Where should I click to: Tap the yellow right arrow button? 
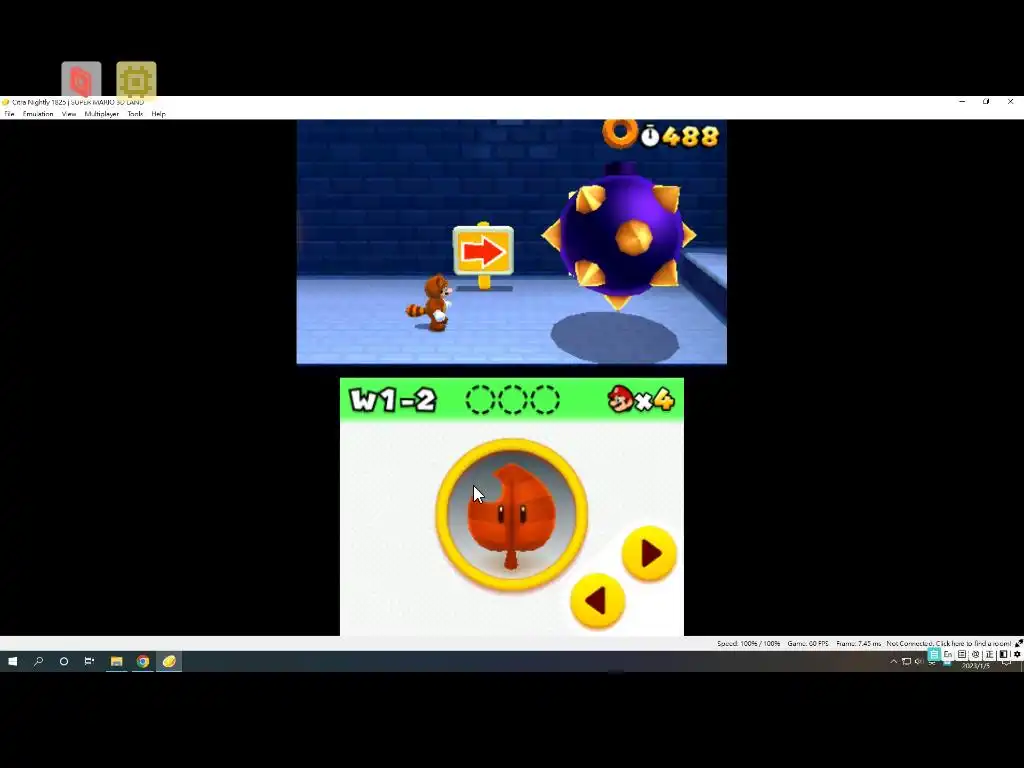(x=649, y=554)
